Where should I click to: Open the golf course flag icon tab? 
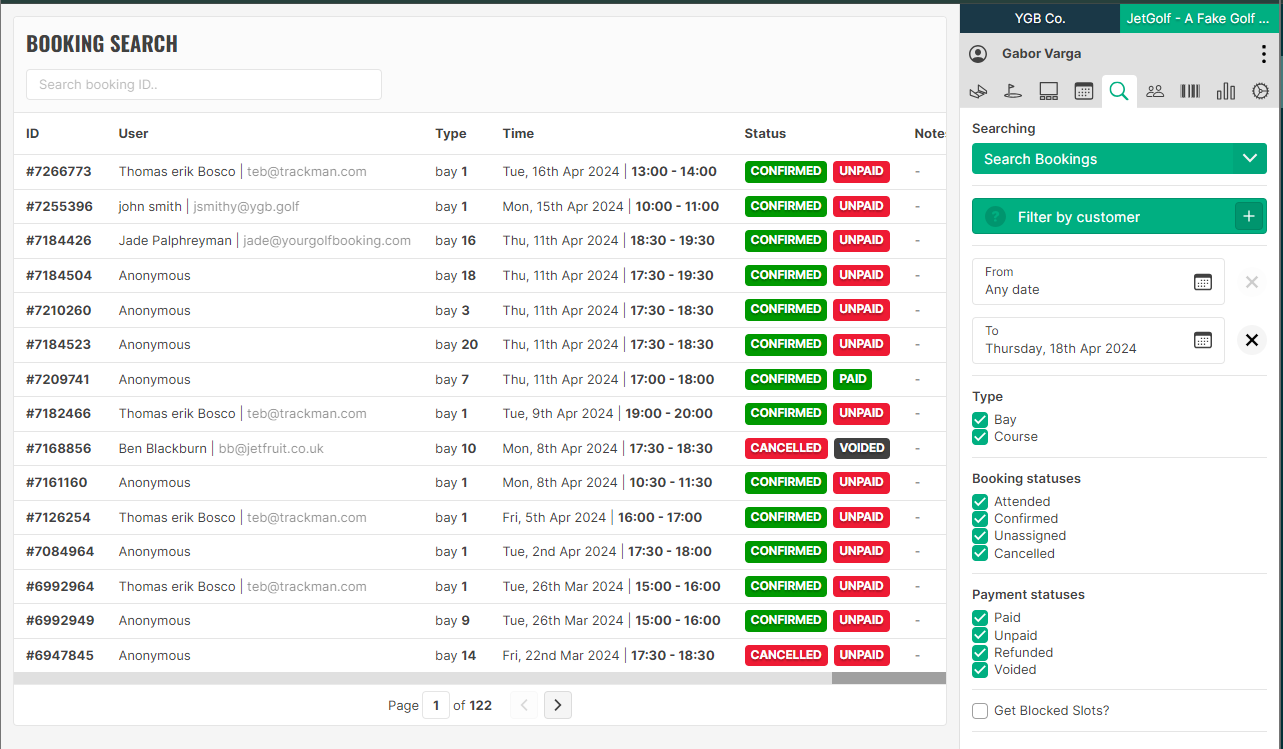[x=1013, y=91]
